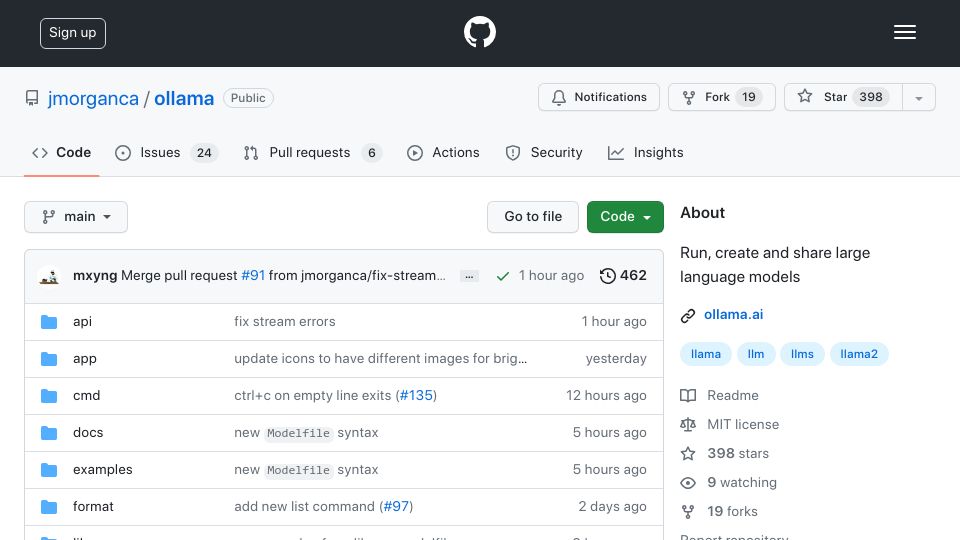Open the hamburger navigation menu

point(904,32)
